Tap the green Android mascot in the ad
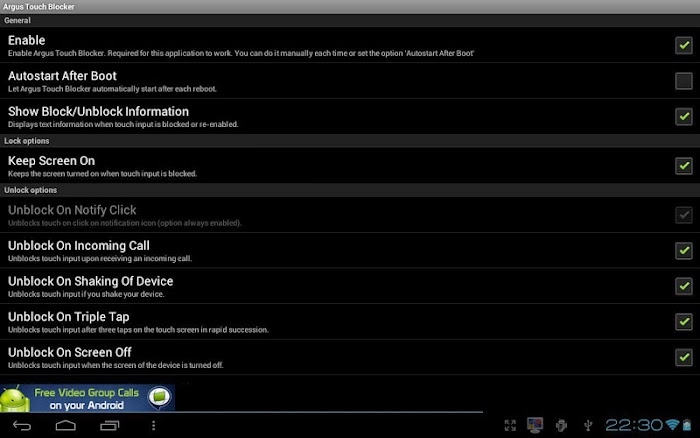 [15, 399]
